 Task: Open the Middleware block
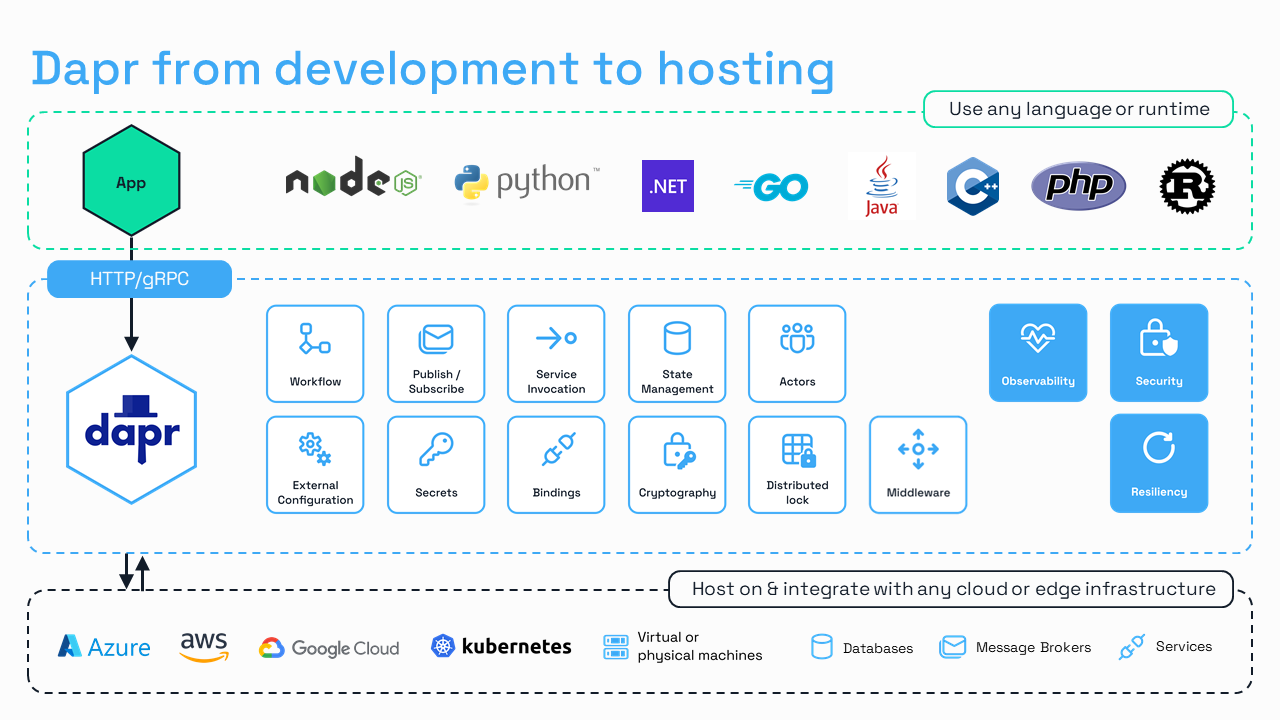pos(918,465)
